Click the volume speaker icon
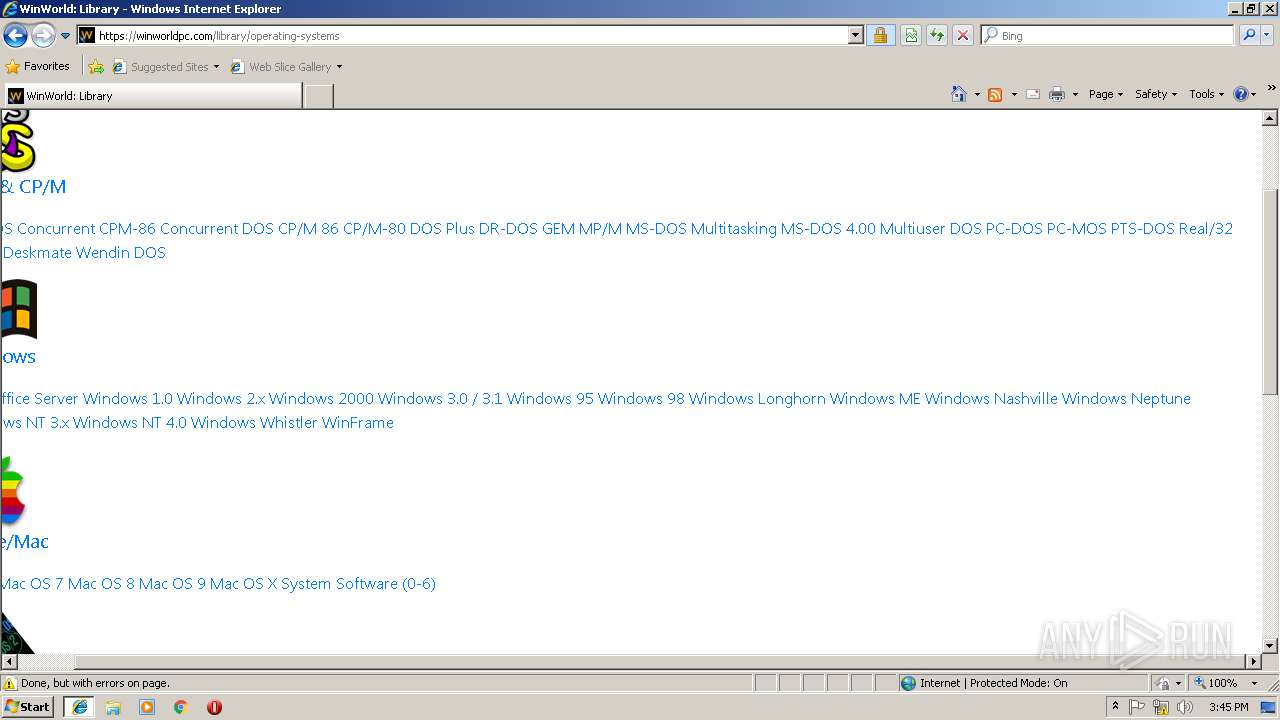This screenshot has height=720, width=1280. point(1185,707)
